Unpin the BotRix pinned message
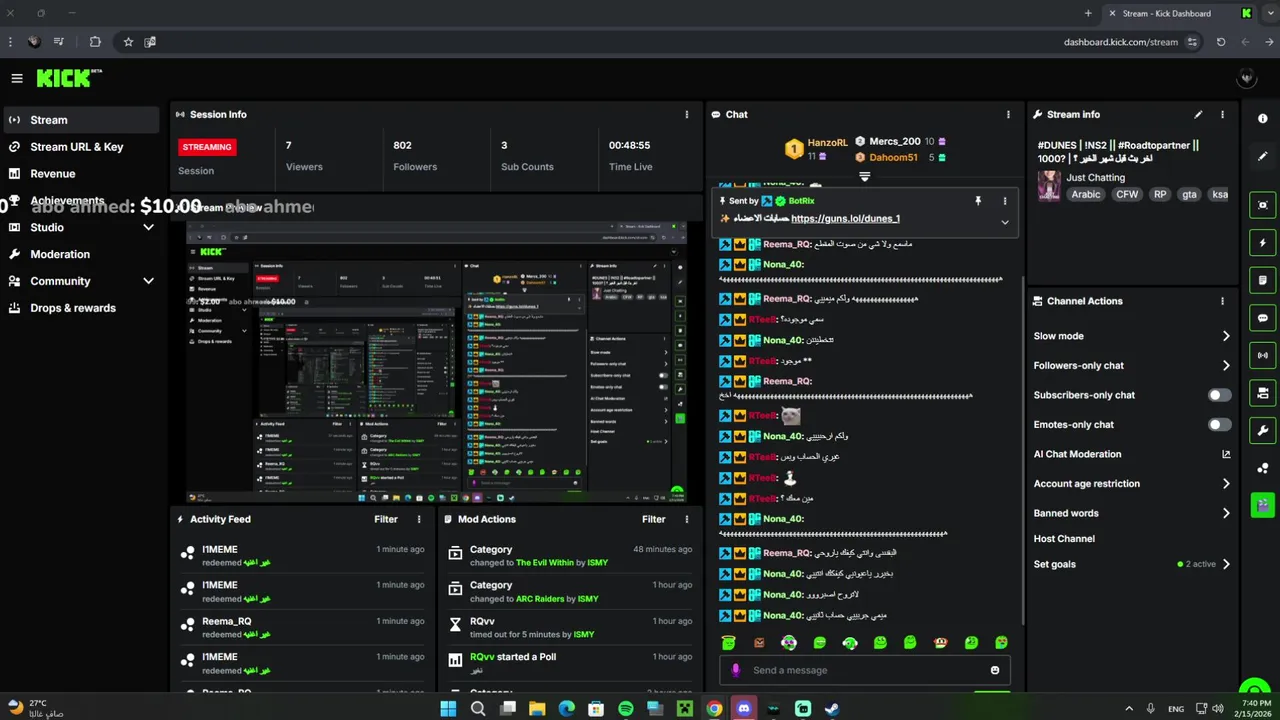Screen dimensions: 1280x720 pyautogui.click(x=978, y=201)
